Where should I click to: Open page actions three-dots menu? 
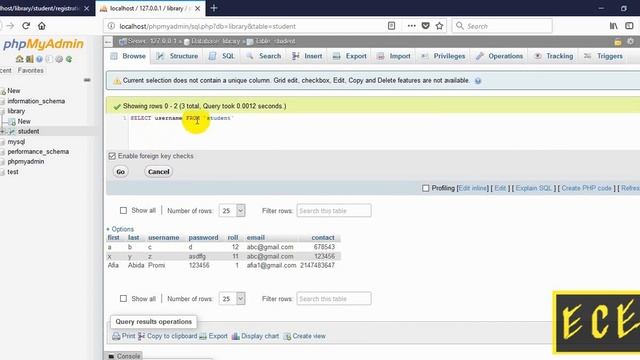[411, 26]
